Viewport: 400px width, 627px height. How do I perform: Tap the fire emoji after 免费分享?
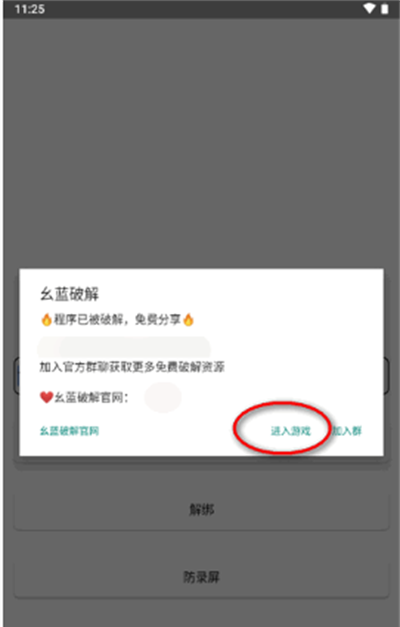[188, 319]
